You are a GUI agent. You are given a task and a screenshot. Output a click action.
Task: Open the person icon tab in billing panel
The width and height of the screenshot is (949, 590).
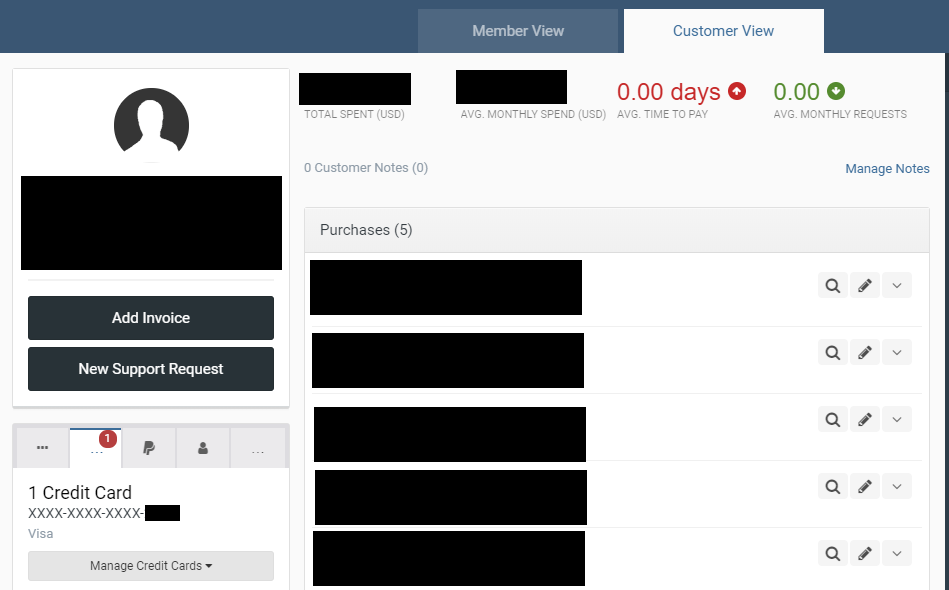(x=203, y=448)
